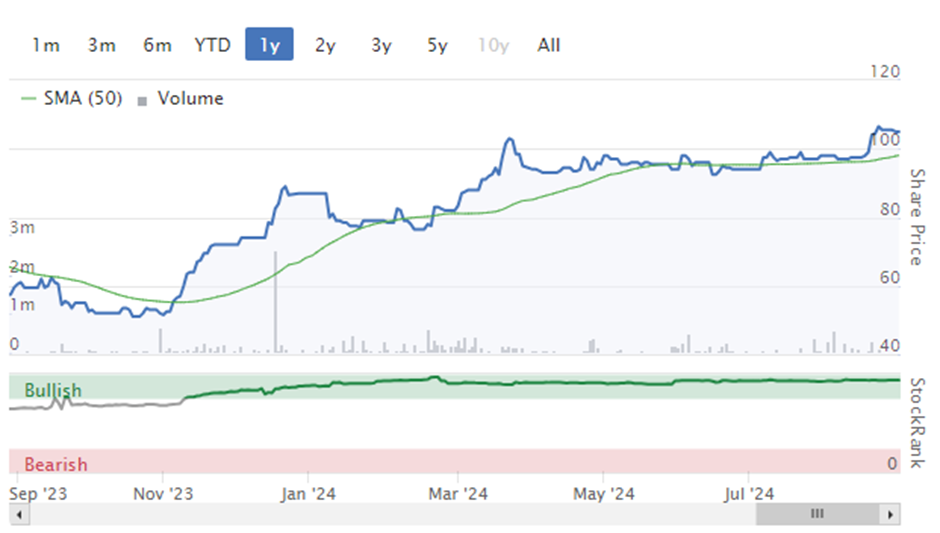The height and width of the screenshot is (533, 940).
Task: Click the scrollbar left arrow
Action: (x=19, y=514)
